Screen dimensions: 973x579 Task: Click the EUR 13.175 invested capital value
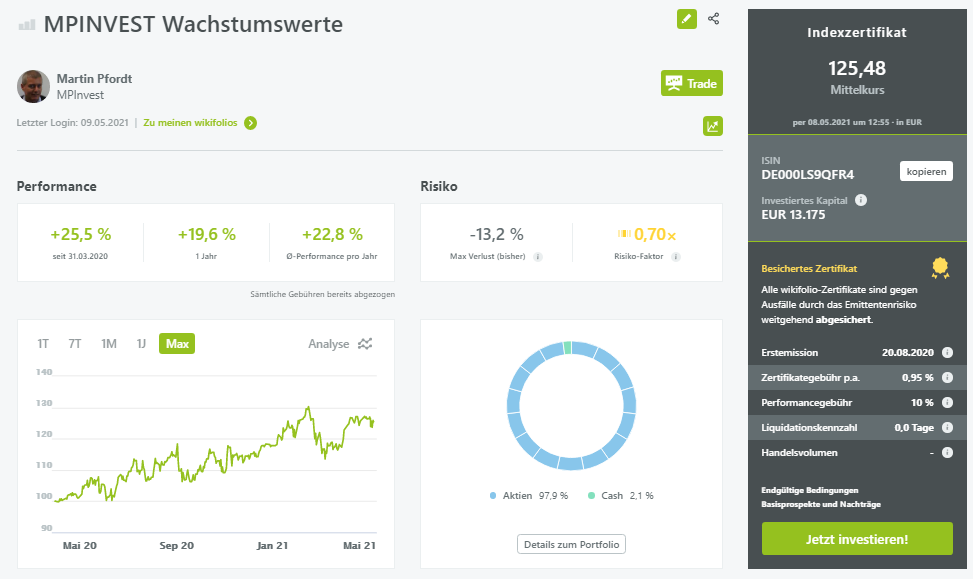(x=793, y=215)
